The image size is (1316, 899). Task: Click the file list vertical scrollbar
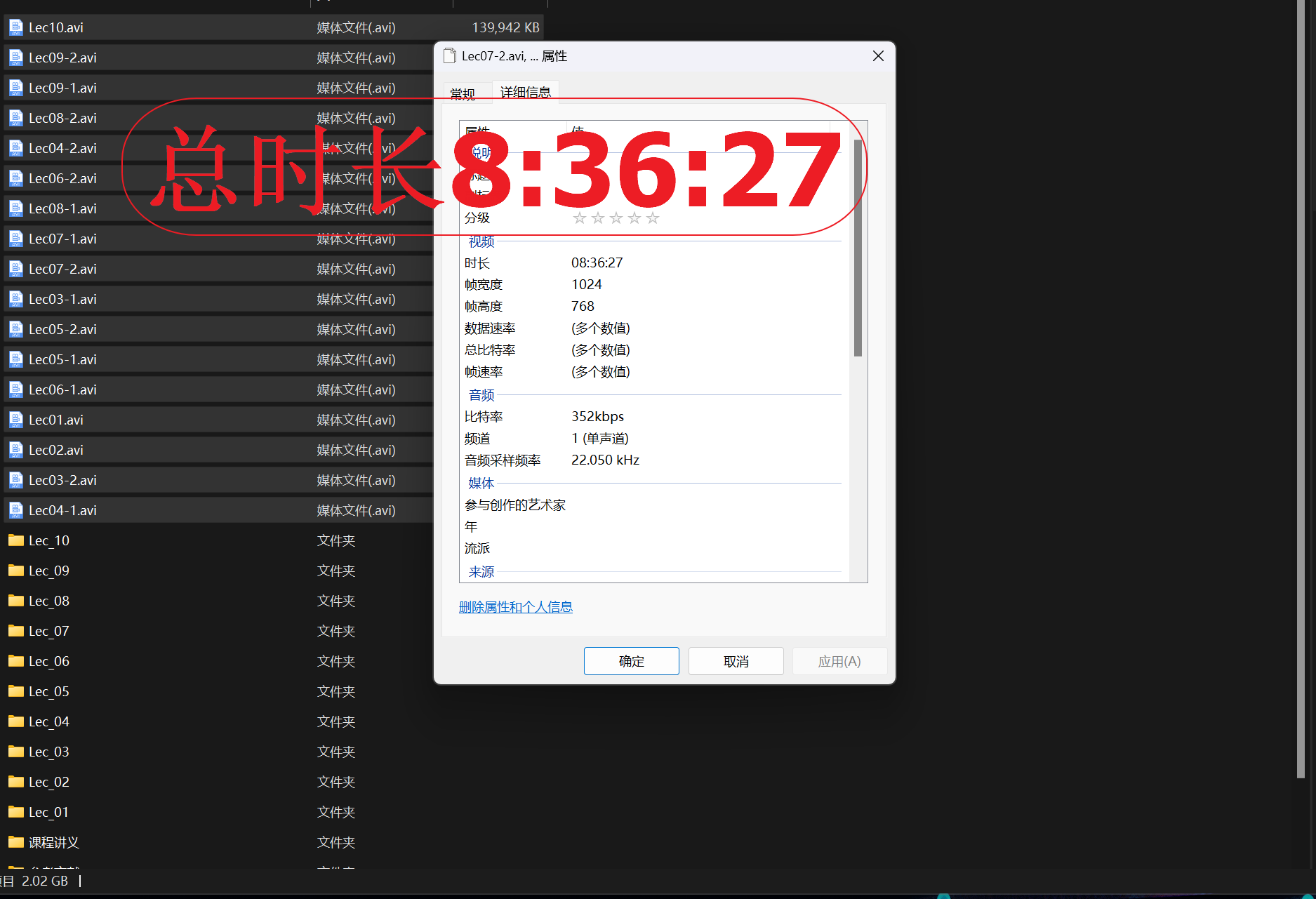[1301, 389]
